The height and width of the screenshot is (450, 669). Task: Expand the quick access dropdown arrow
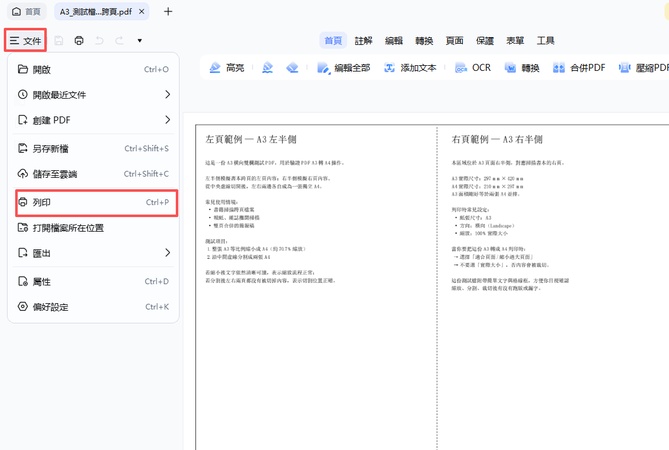pyautogui.click(x=140, y=41)
